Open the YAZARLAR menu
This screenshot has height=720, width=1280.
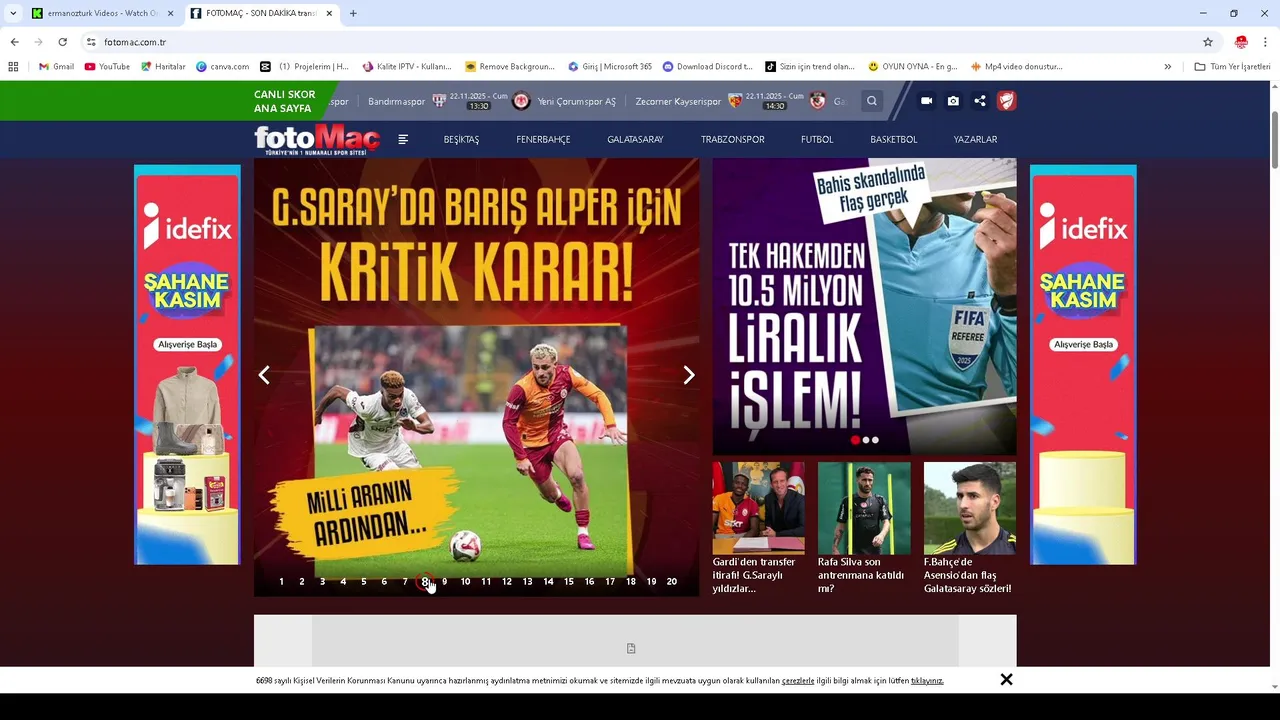click(x=975, y=139)
